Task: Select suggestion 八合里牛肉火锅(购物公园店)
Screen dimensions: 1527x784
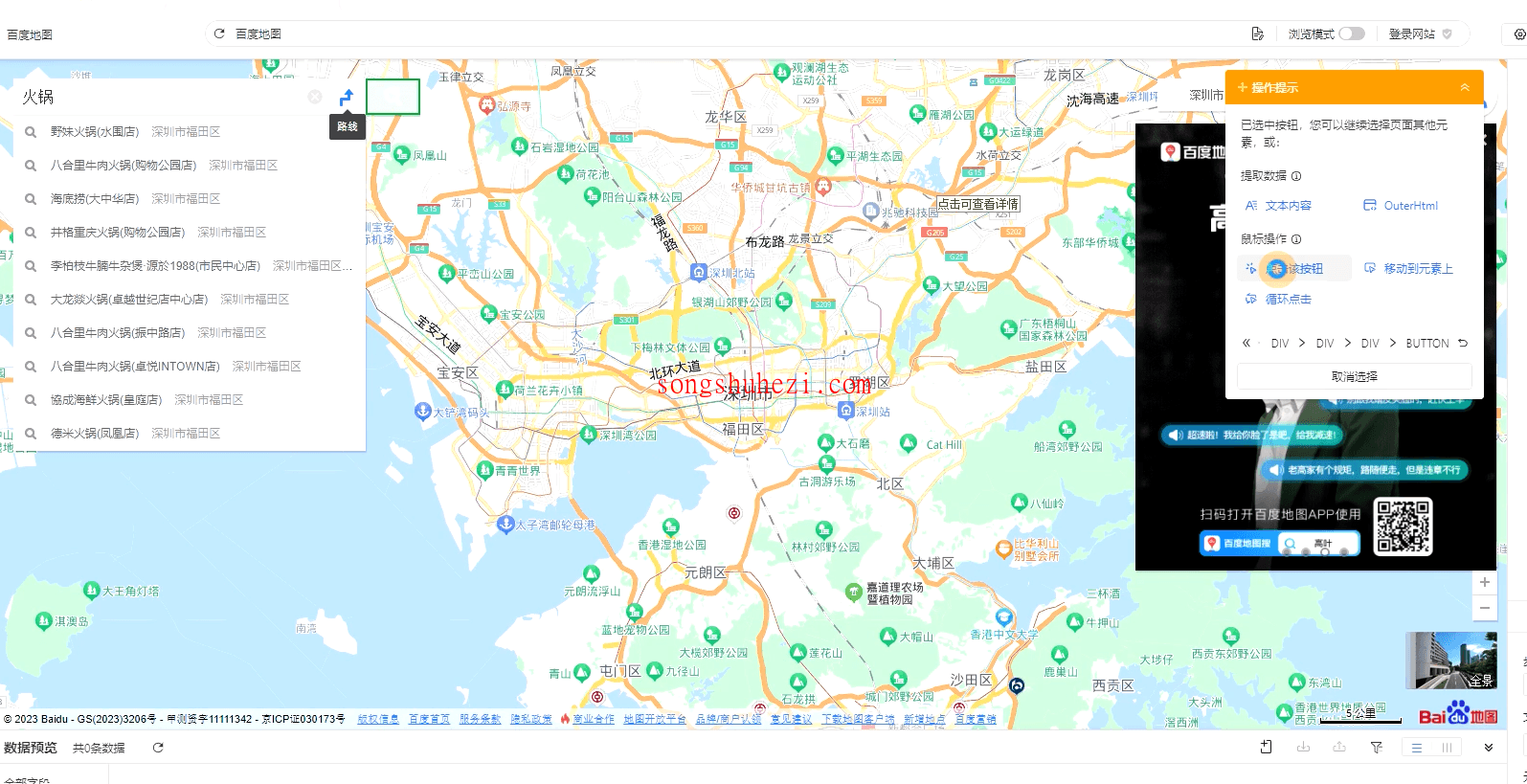Action: (190, 166)
